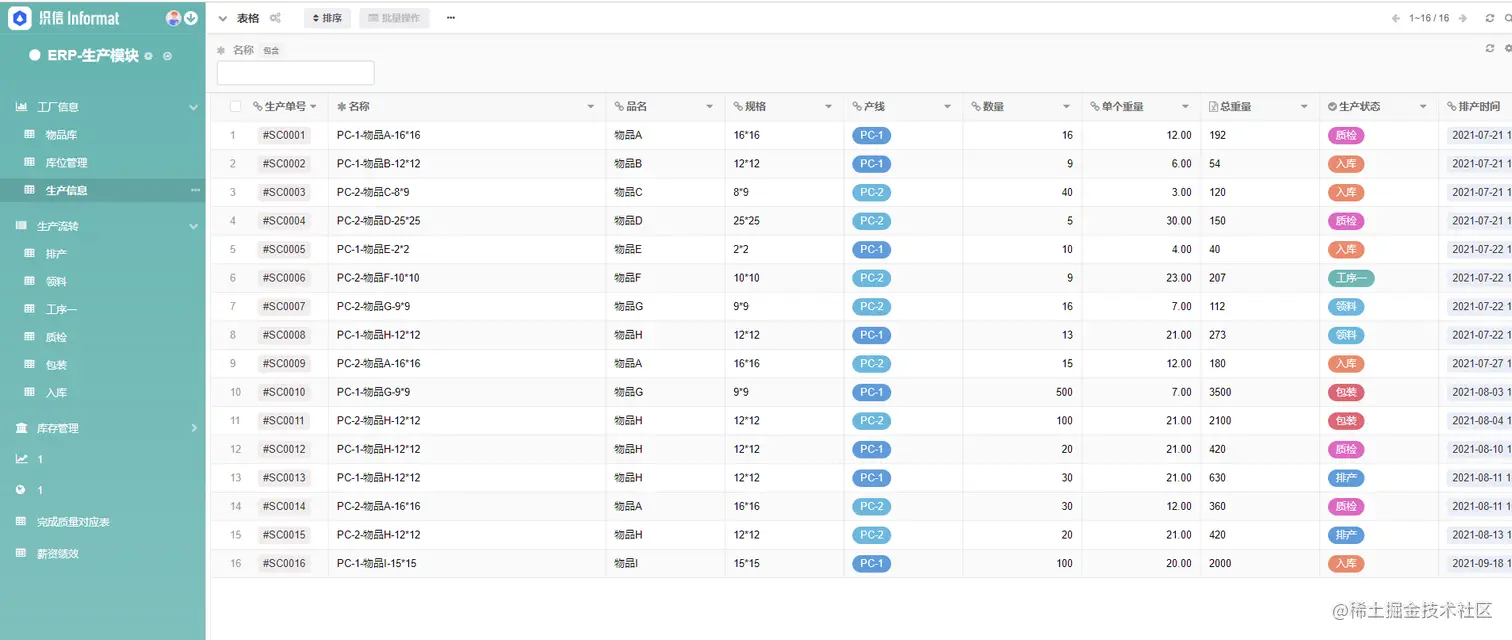The height and width of the screenshot is (640, 1512).
Task: Open the 单个重量 column dropdown arrow
Action: coord(1185,106)
